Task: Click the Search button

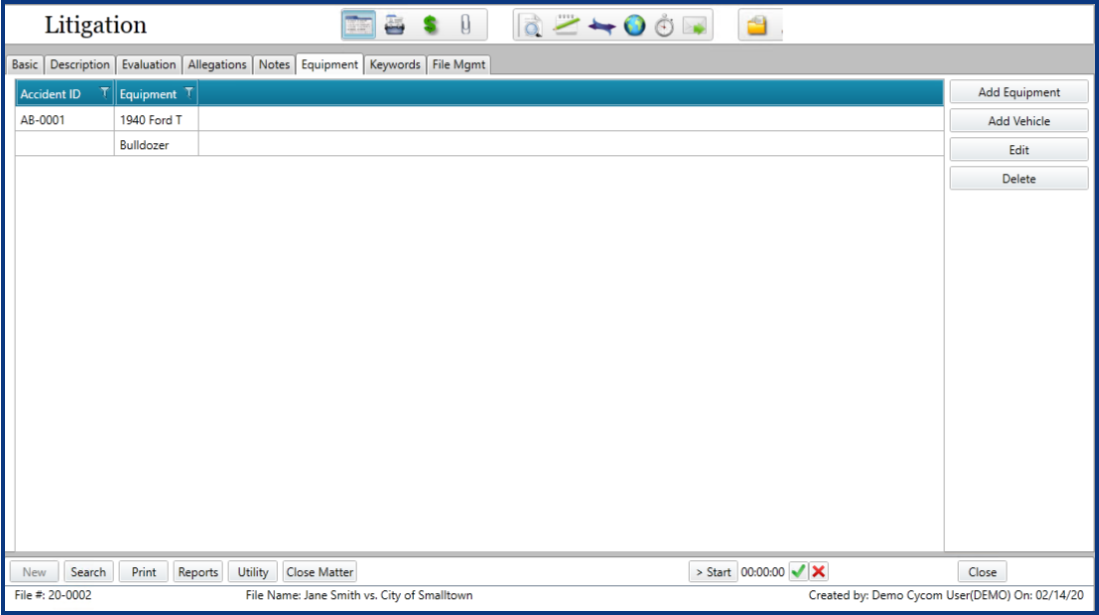Action: click(88, 572)
